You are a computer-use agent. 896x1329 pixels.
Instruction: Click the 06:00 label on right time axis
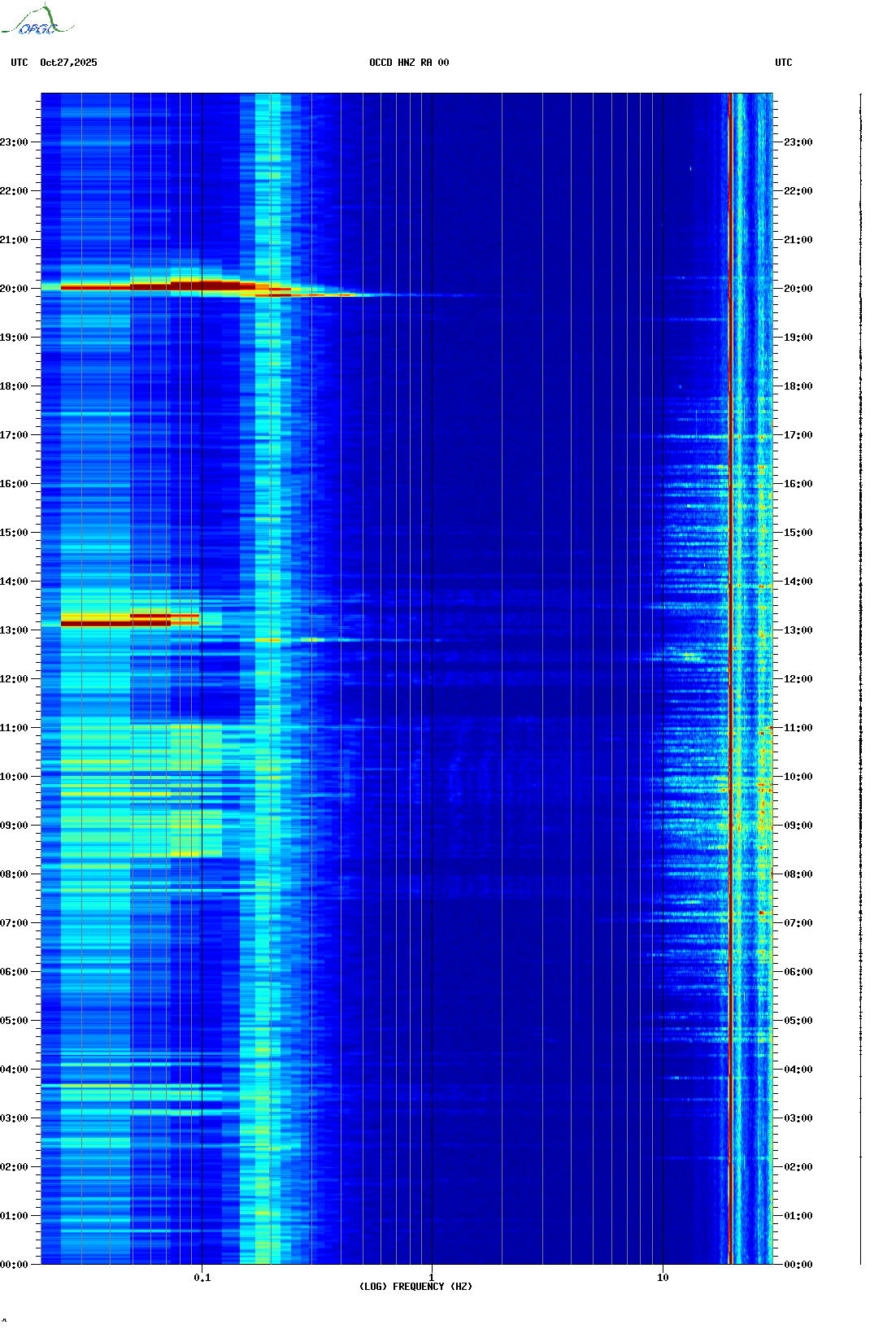pos(798,972)
